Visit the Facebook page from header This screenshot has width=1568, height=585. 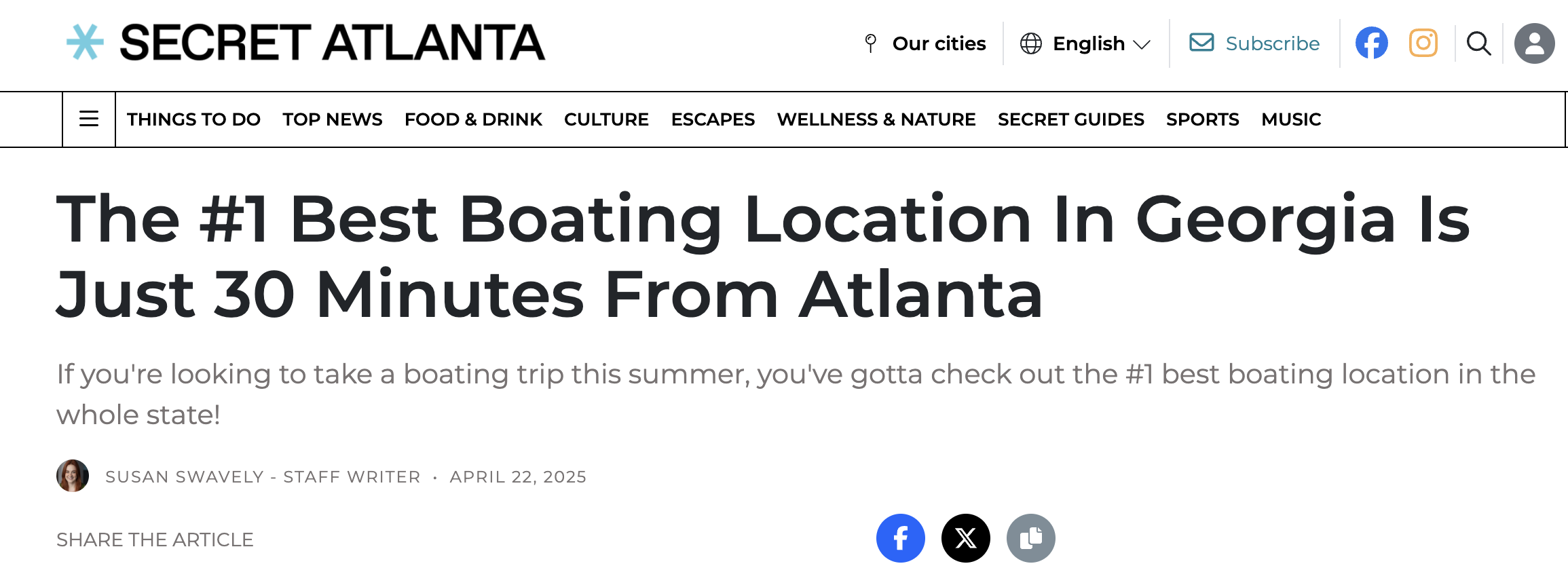click(1372, 43)
